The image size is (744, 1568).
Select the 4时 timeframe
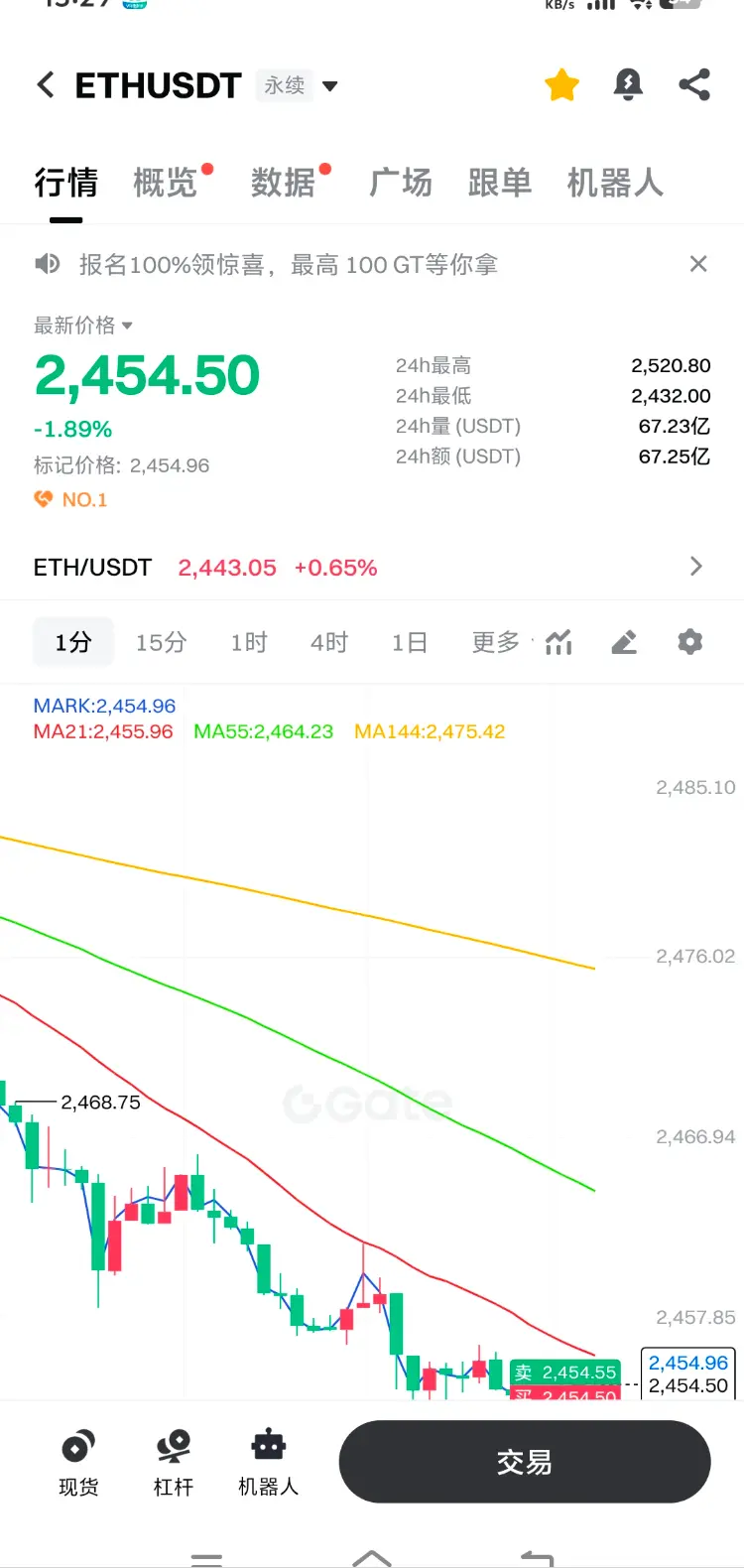click(329, 642)
